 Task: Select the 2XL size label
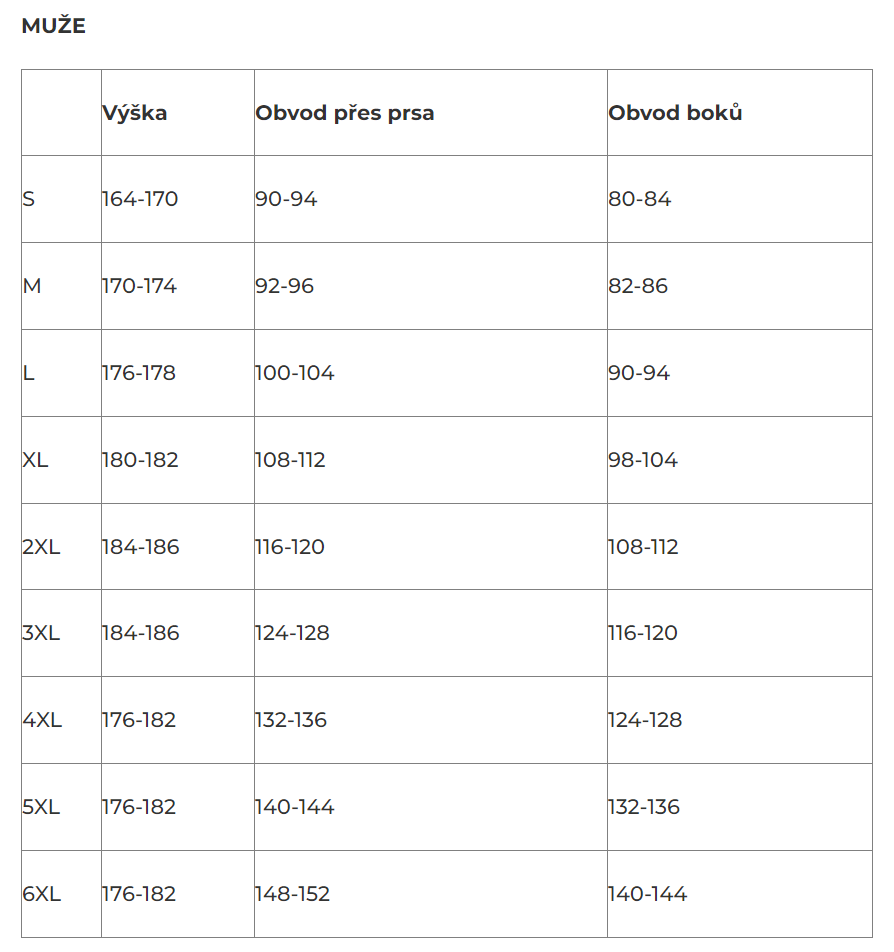pos(41,547)
